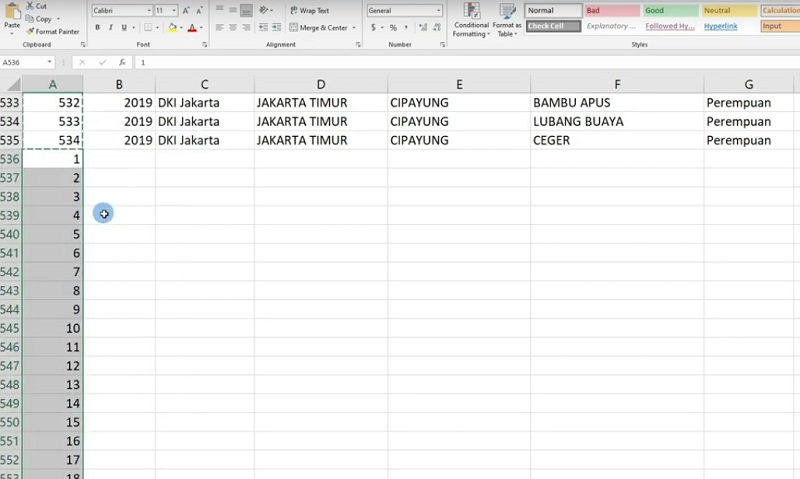Toggle Italic formatting
Screen dimensions: 800x479
[x=110, y=28]
